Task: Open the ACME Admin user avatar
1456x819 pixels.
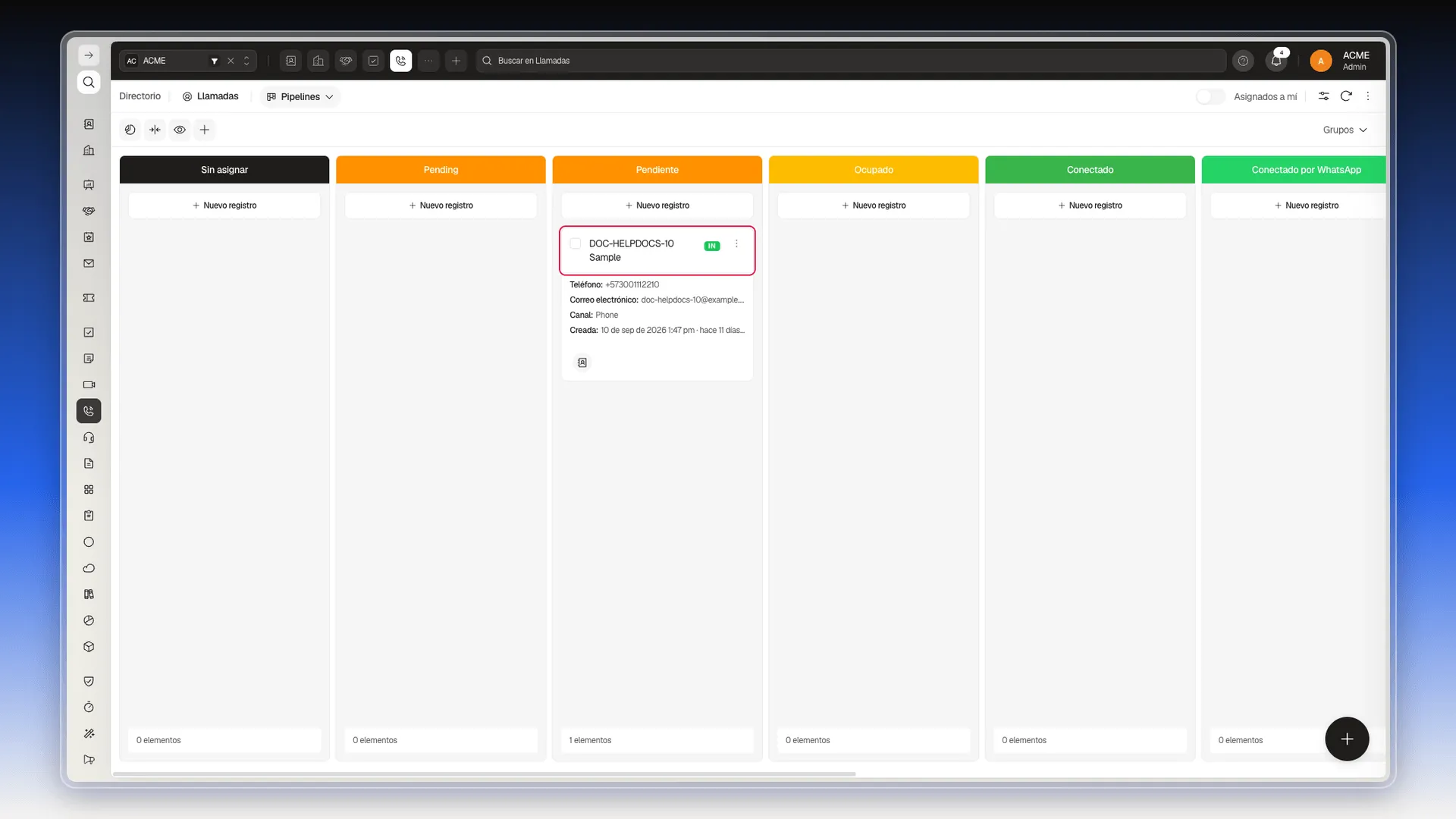Action: 1320,61
